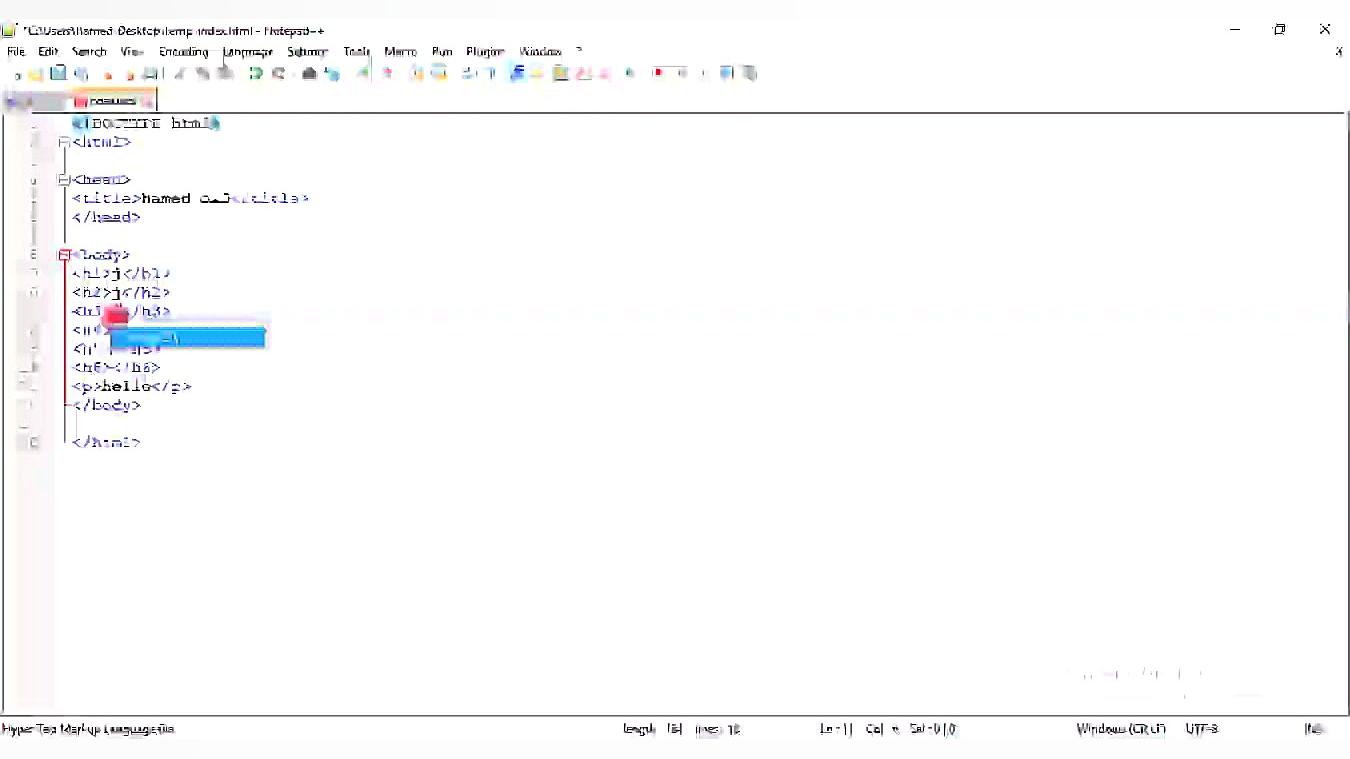The height and width of the screenshot is (759, 1350).
Task: Open the Run menu
Action: coord(442,52)
